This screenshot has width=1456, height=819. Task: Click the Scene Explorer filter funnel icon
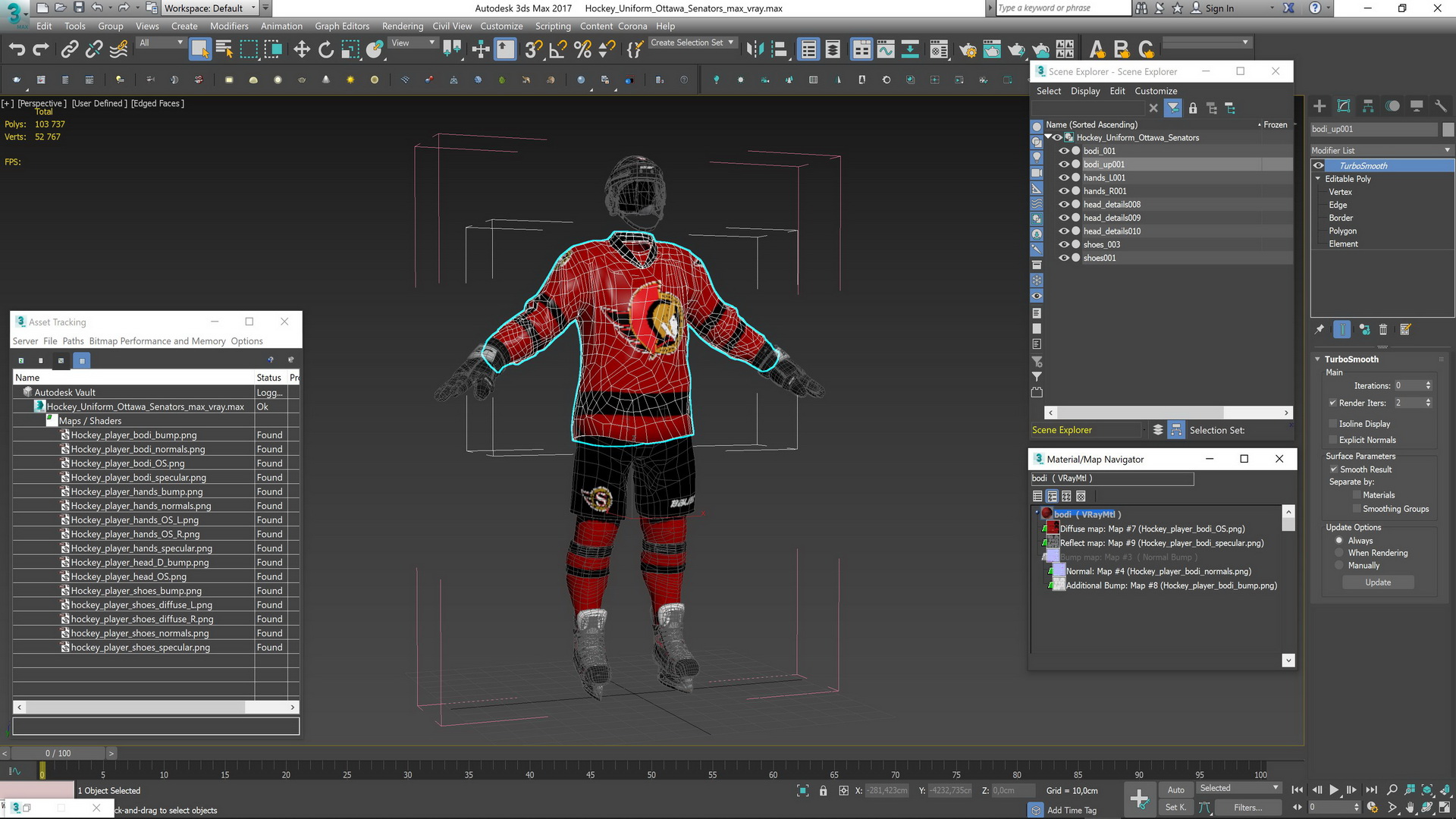[1173, 108]
